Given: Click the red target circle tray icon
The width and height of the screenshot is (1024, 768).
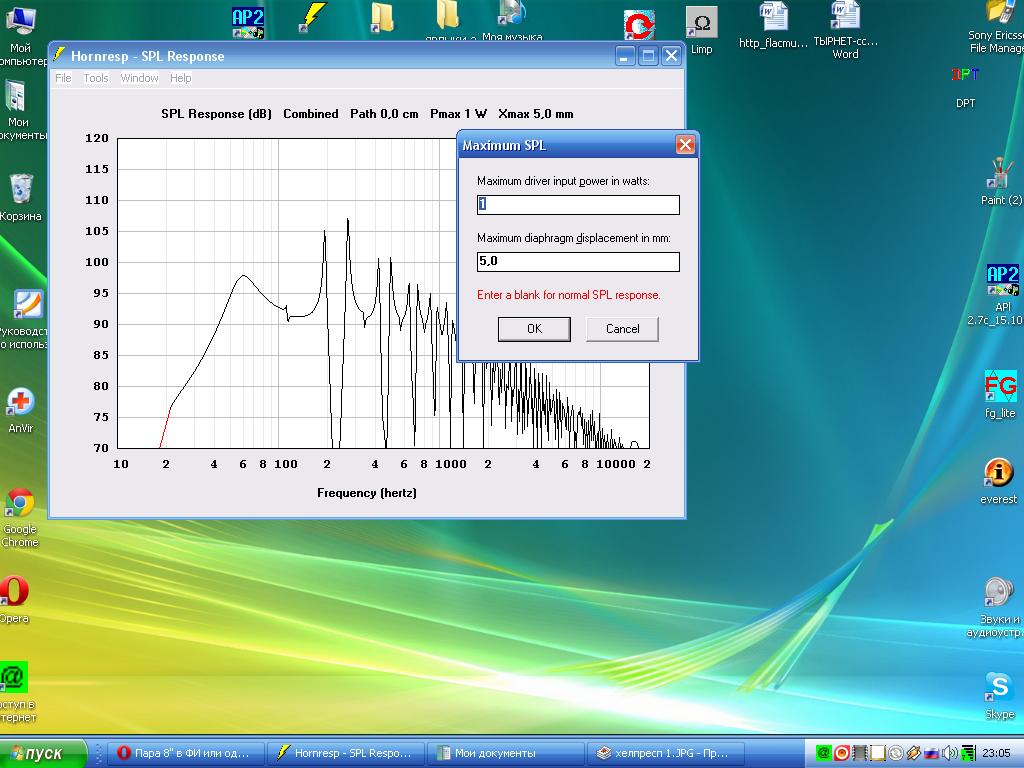Looking at the screenshot, I should (842, 753).
